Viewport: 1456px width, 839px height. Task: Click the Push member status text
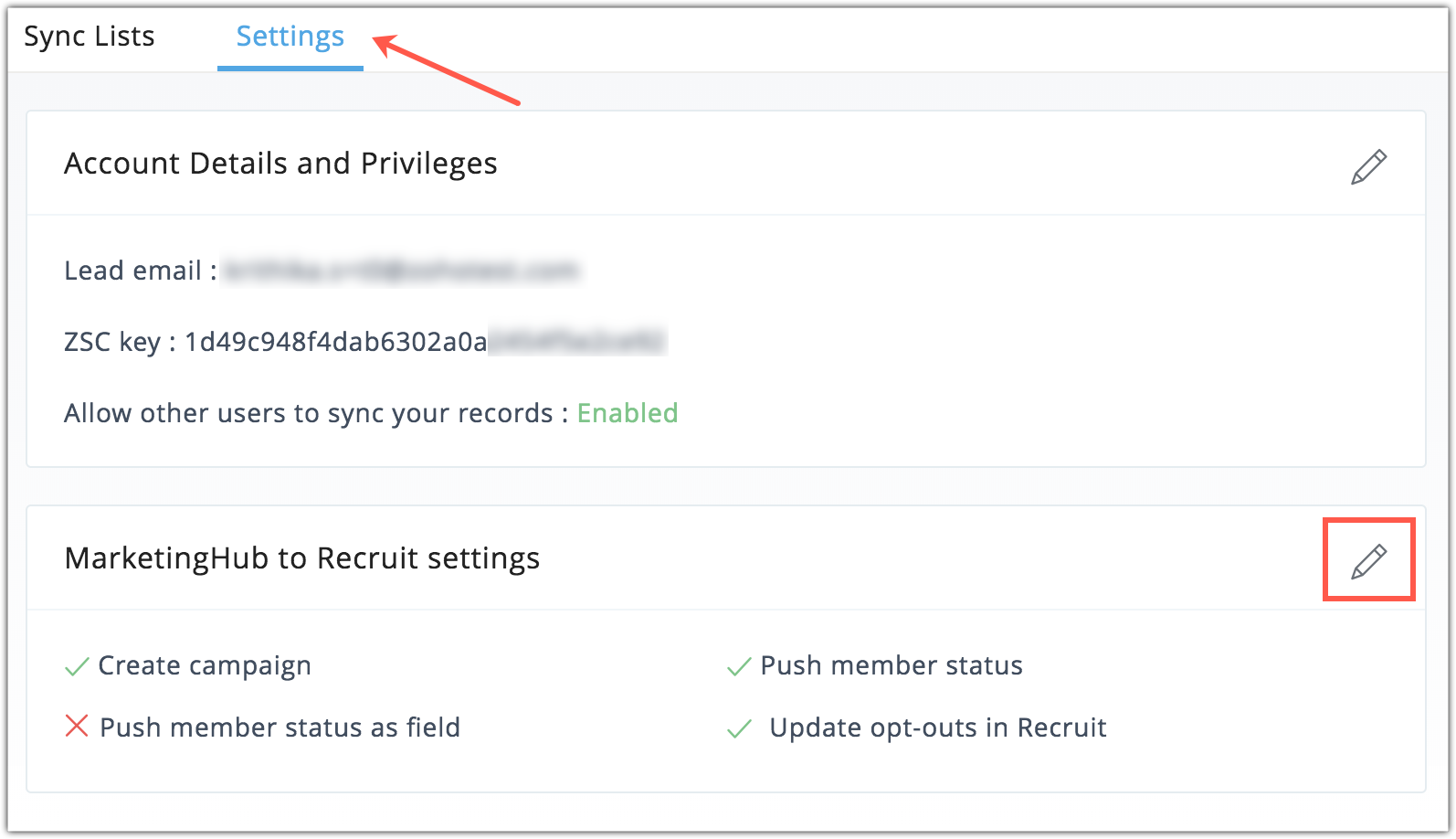coord(892,666)
